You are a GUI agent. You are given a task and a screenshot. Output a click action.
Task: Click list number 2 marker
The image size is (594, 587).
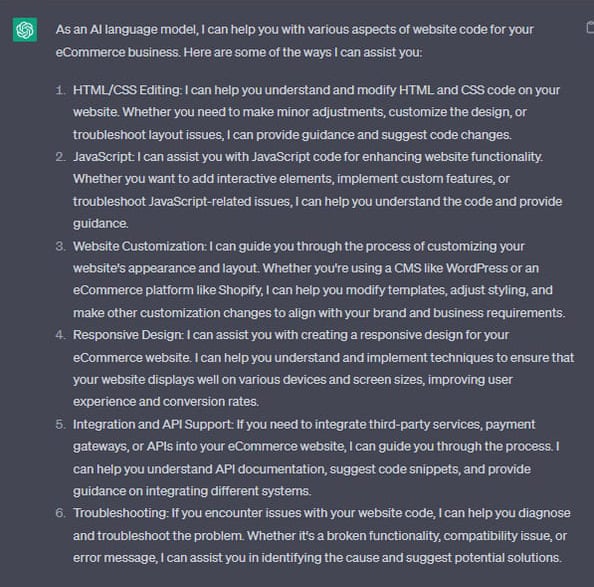60,157
